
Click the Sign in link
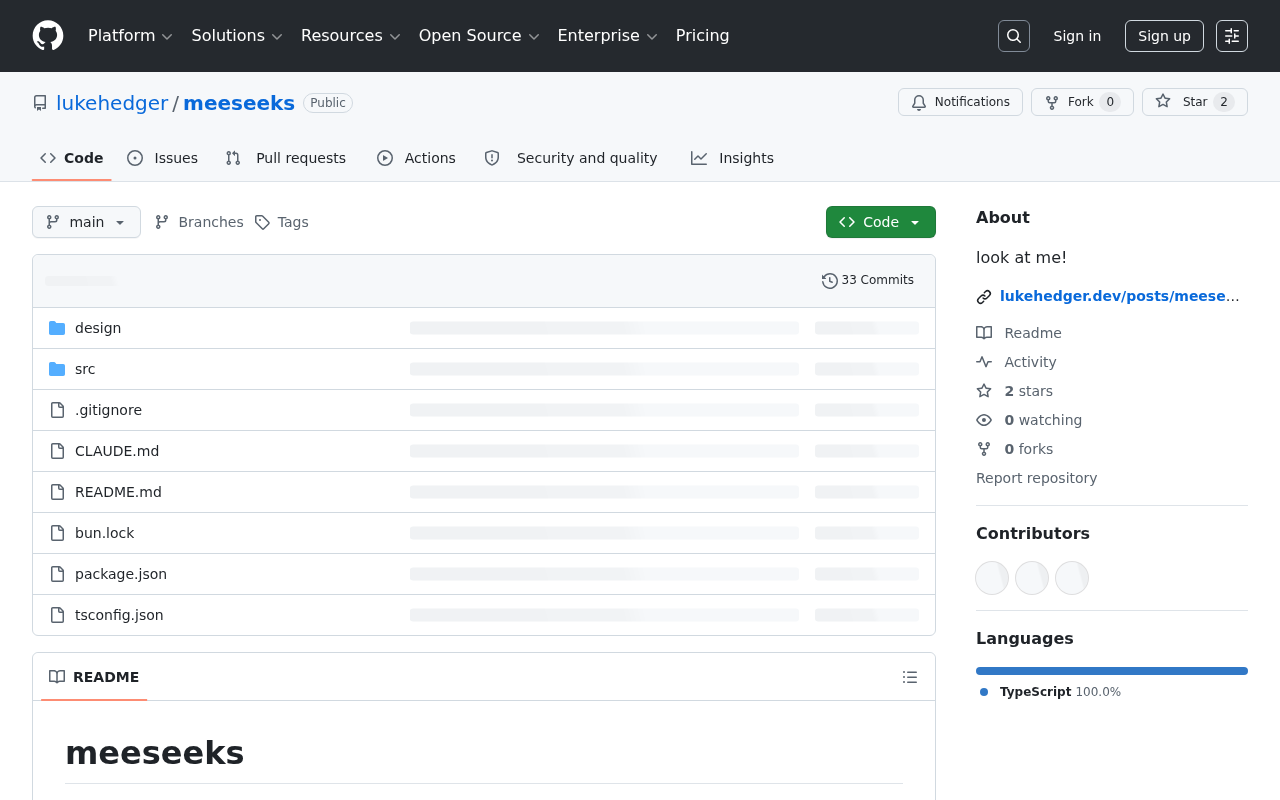click(1077, 36)
